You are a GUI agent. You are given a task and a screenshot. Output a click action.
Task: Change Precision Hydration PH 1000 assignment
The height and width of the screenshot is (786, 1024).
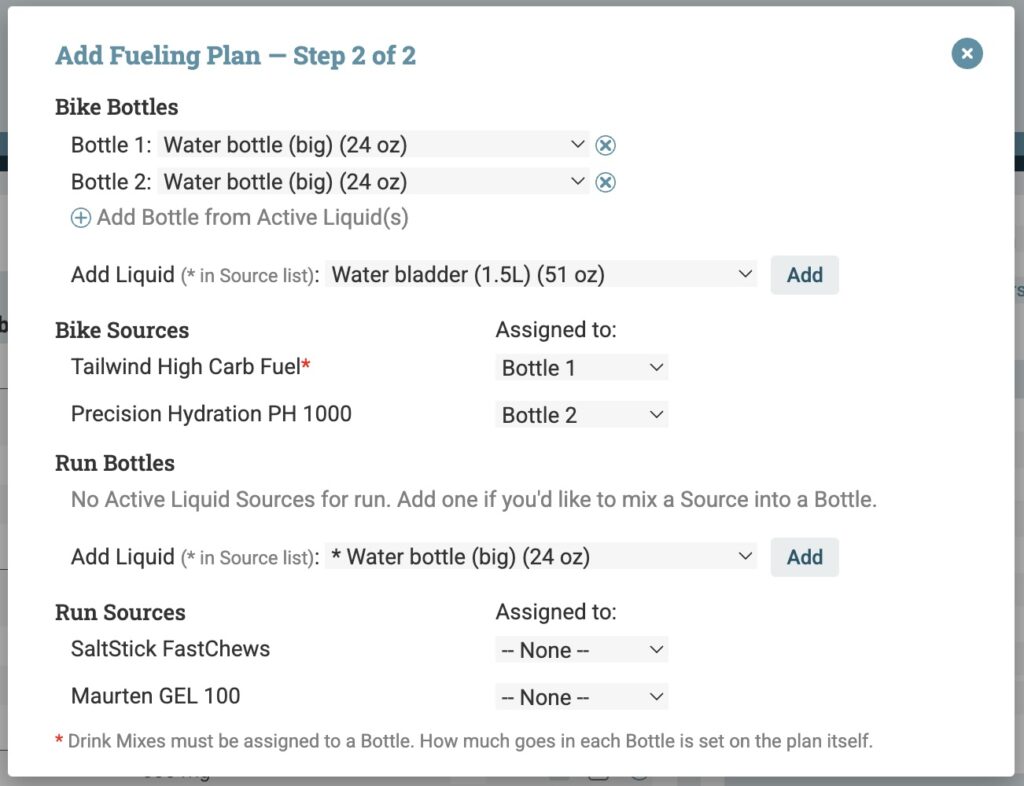(x=581, y=415)
